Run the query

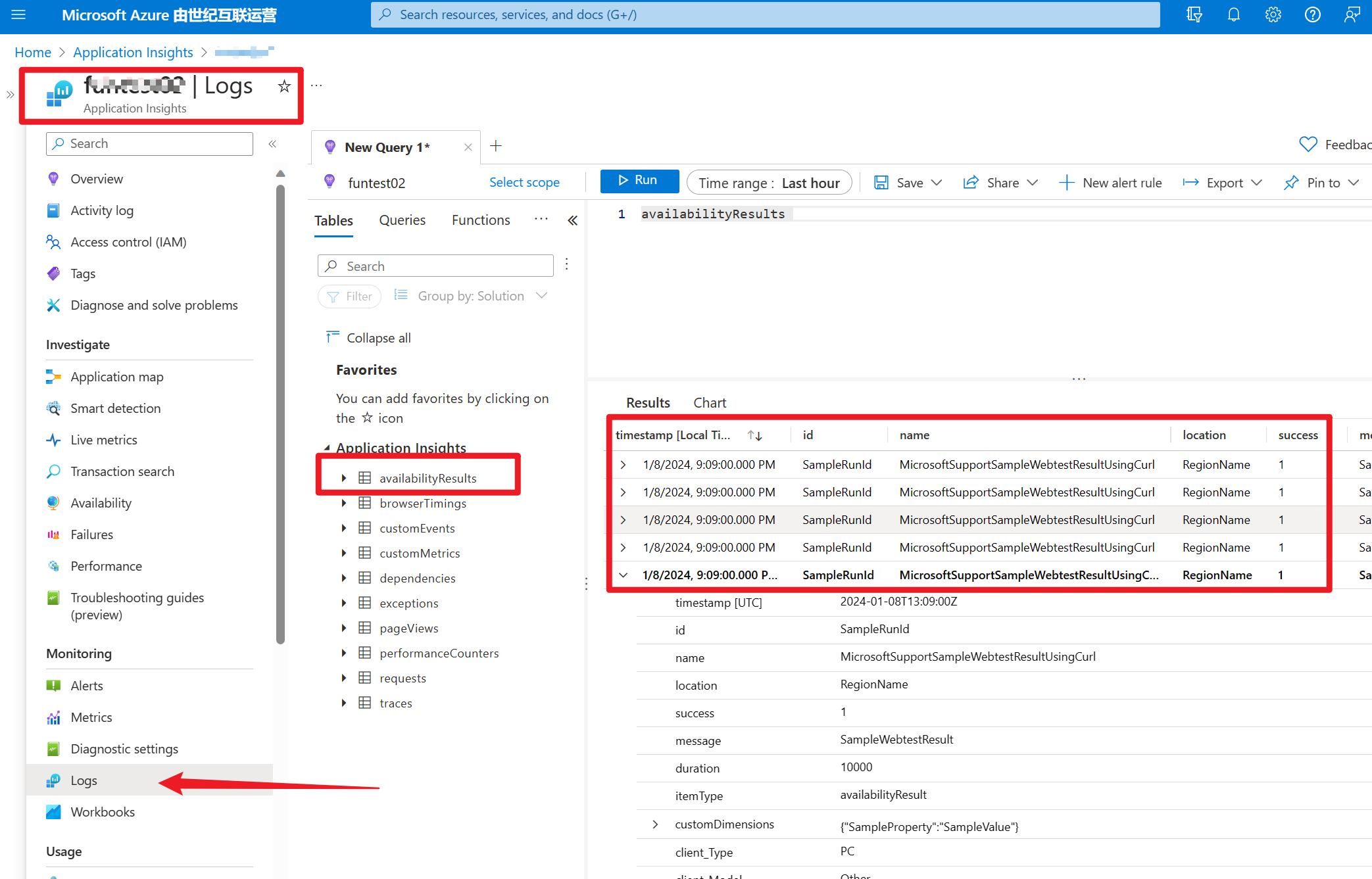639,181
